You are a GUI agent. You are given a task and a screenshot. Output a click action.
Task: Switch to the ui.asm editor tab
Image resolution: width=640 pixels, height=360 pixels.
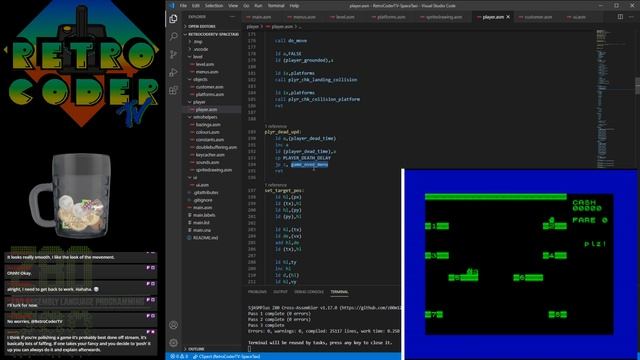coord(579,17)
